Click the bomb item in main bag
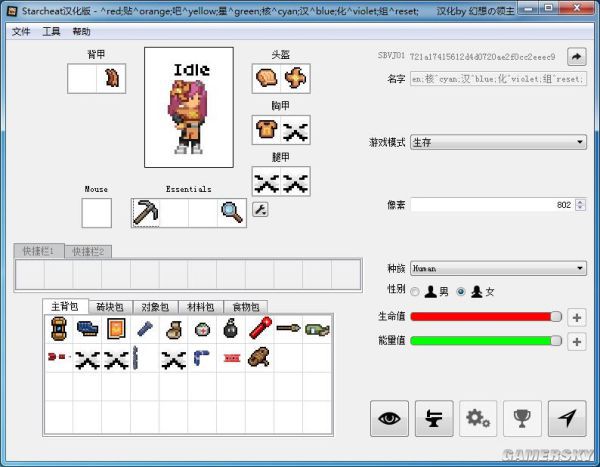The height and width of the screenshot is (467, 600). point(230,329)
